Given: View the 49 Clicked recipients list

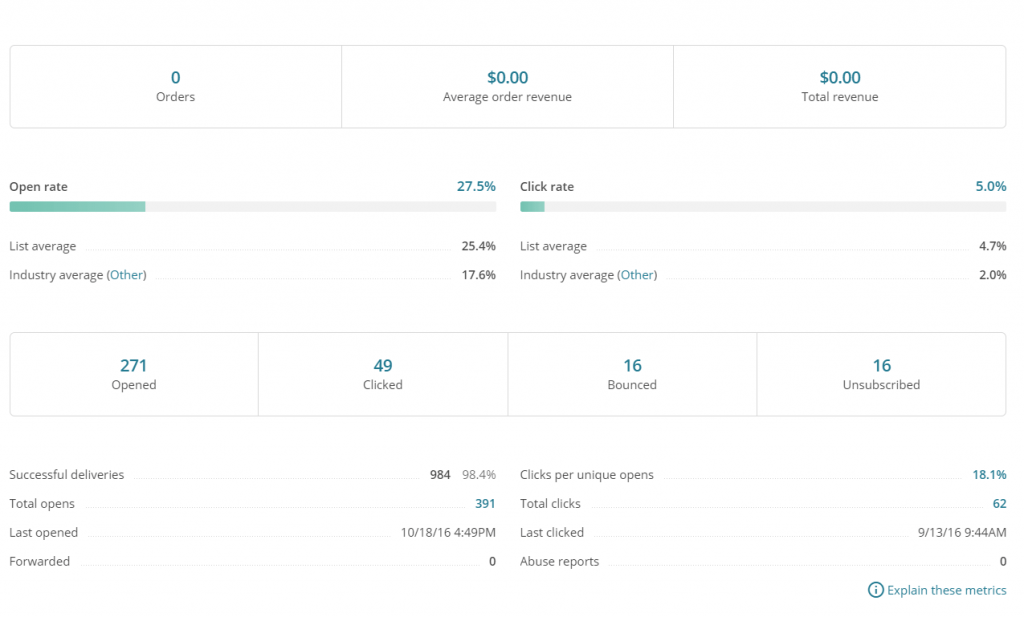Looking at the screenshot, I should pos(383,366).
